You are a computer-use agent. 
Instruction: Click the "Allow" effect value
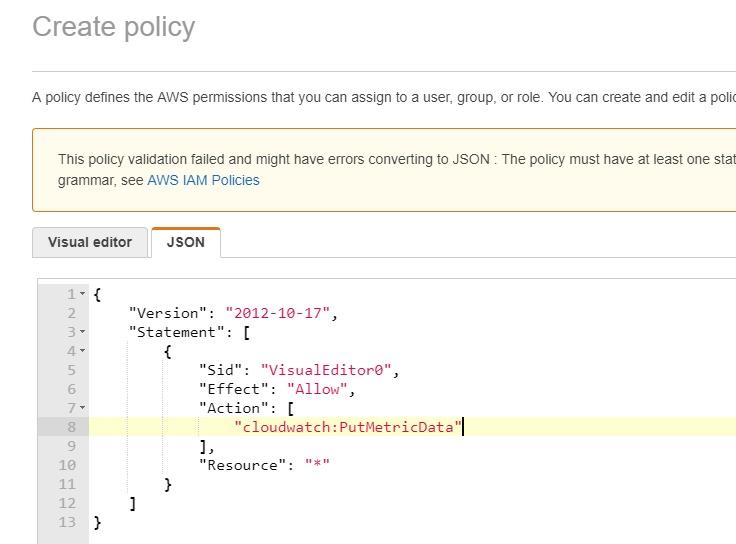point(317,389)
